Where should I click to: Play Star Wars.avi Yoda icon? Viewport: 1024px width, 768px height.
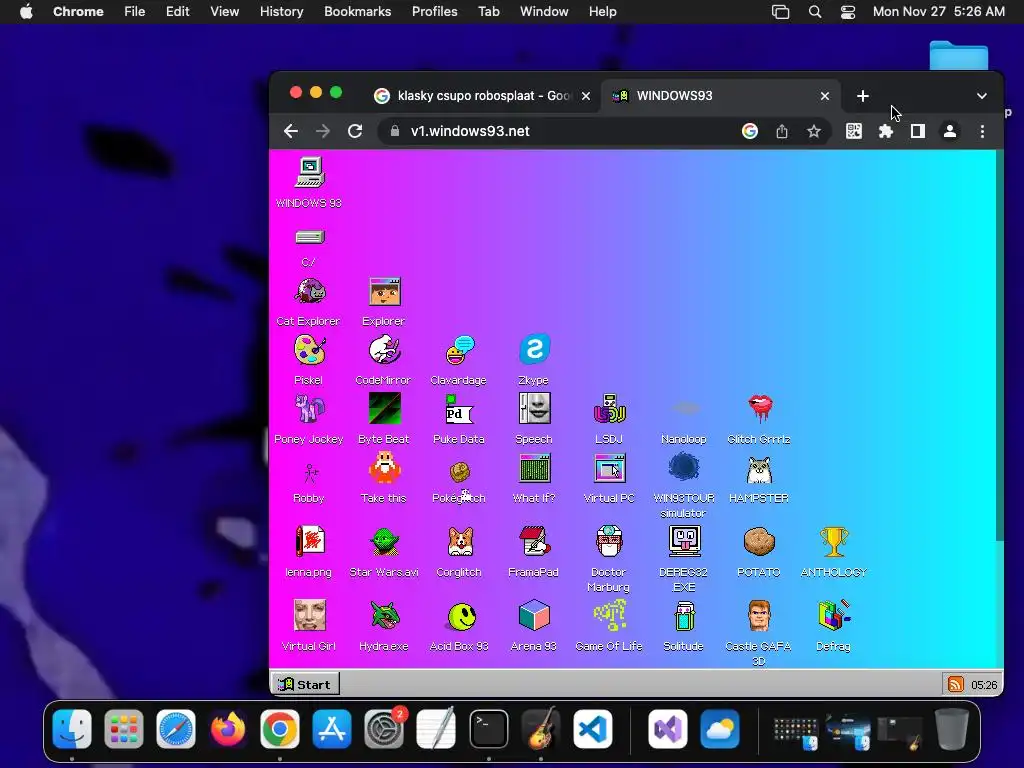point(384,541)
